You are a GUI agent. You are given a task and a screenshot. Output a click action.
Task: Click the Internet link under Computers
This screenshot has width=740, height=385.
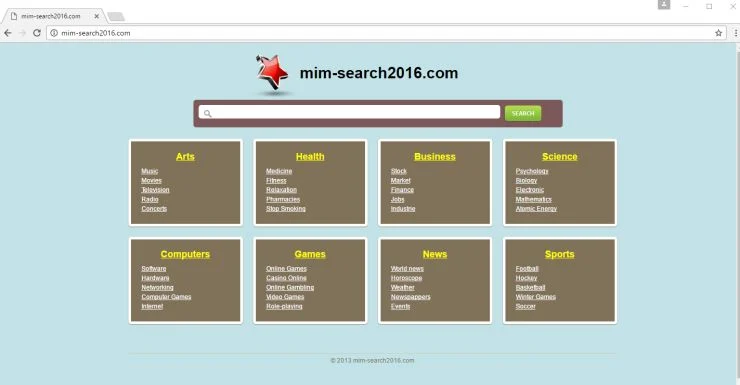[152, 307]
